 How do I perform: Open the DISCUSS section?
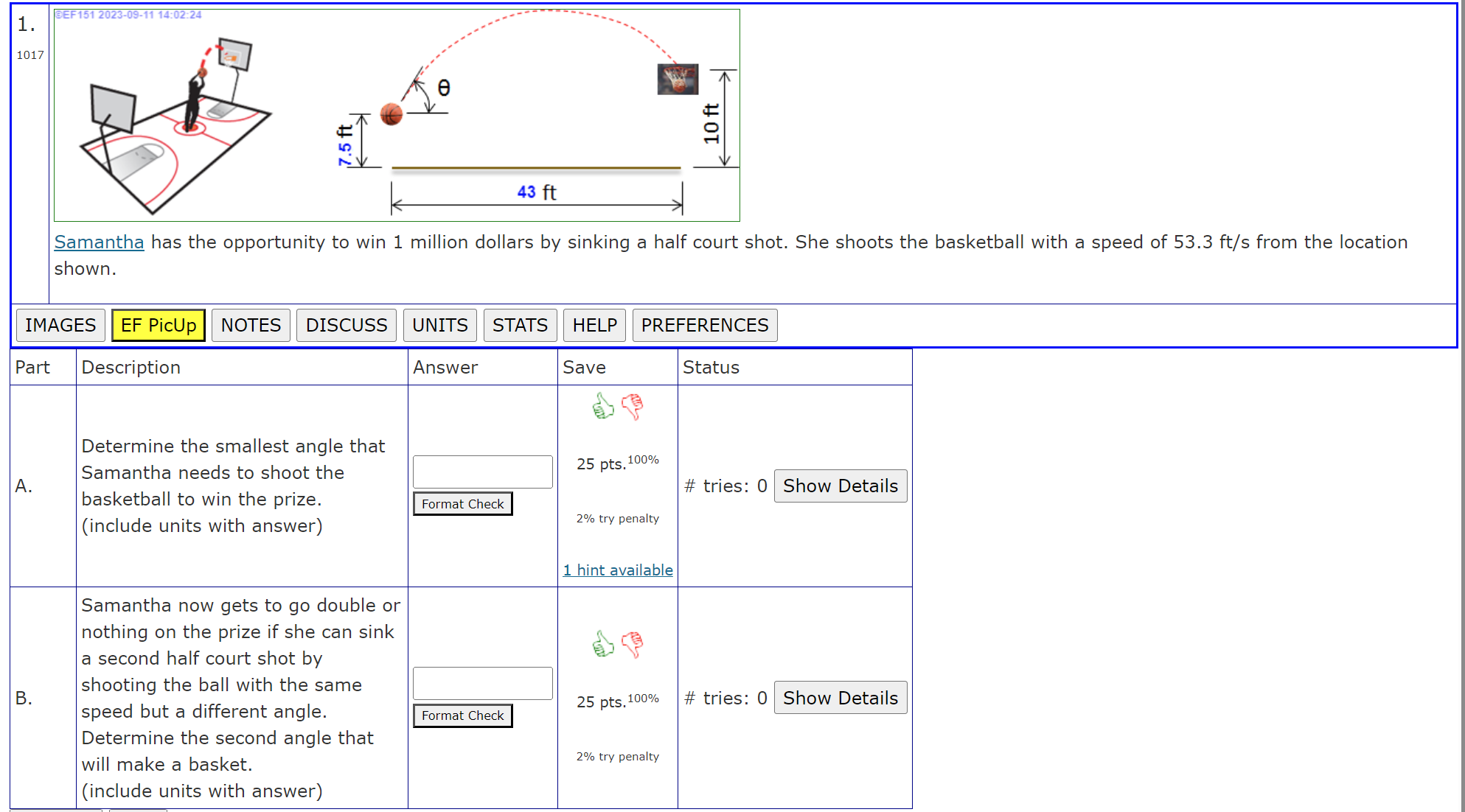[x=347, y=325]
